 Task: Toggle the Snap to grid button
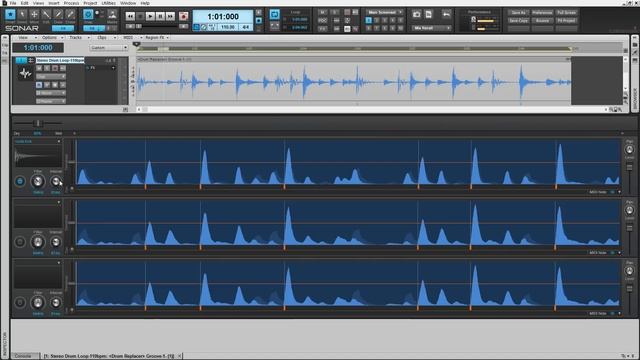(x=88, y=15)
